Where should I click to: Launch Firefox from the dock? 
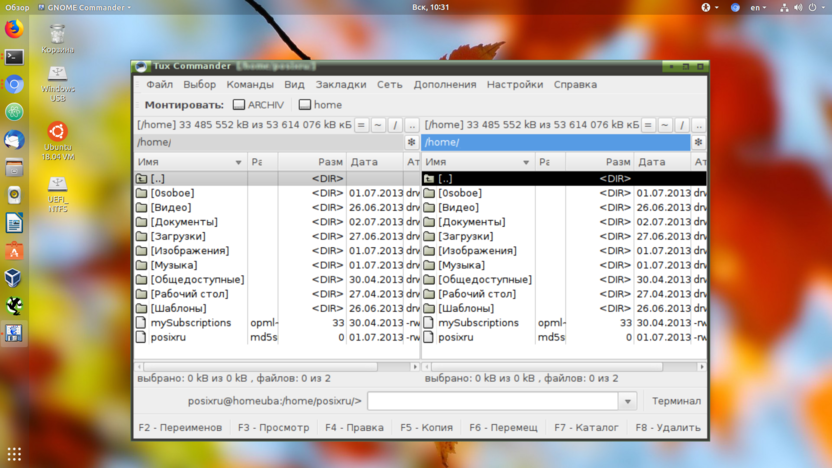[14, 30]
